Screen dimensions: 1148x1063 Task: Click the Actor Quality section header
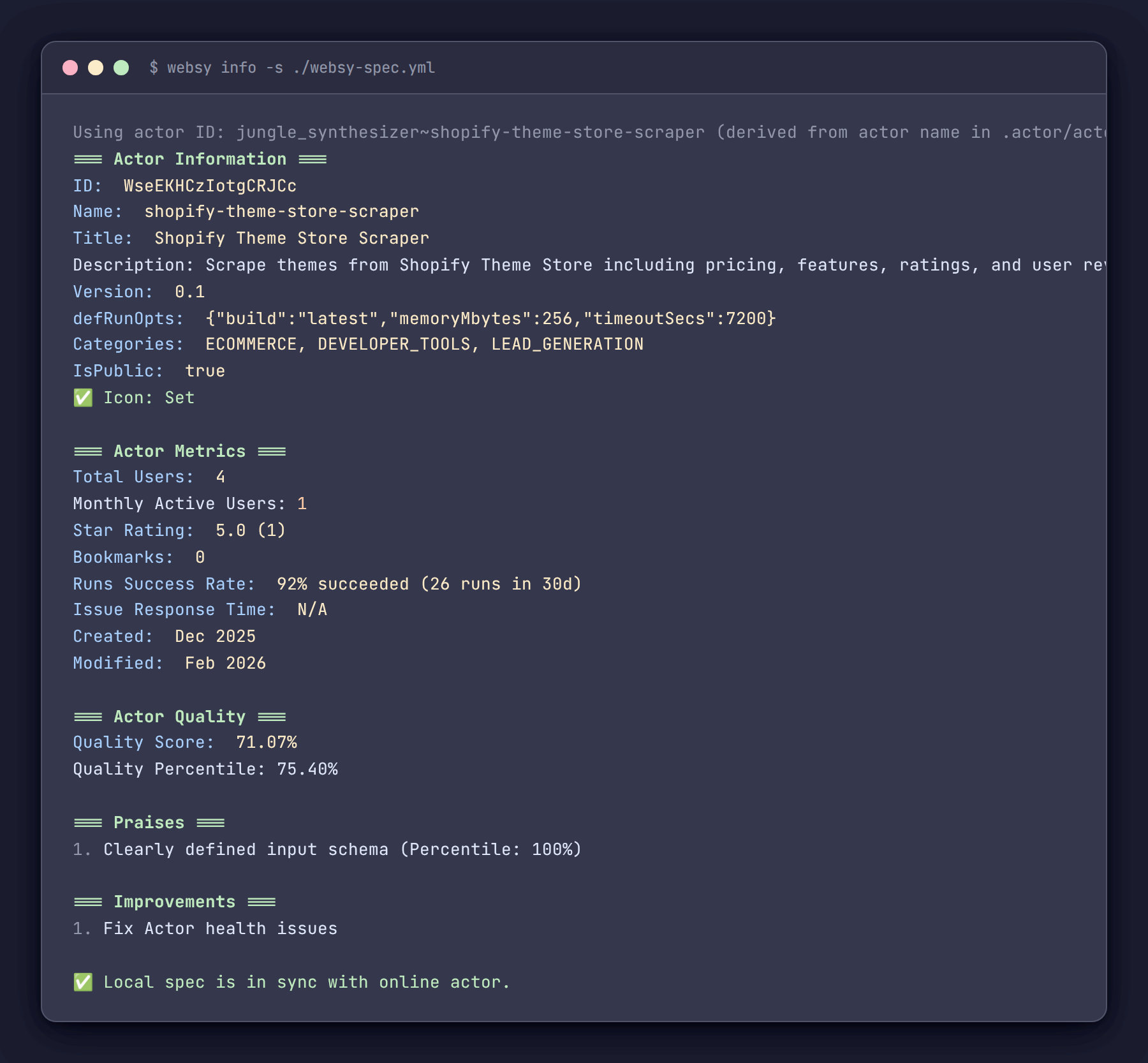click(180, 717)
